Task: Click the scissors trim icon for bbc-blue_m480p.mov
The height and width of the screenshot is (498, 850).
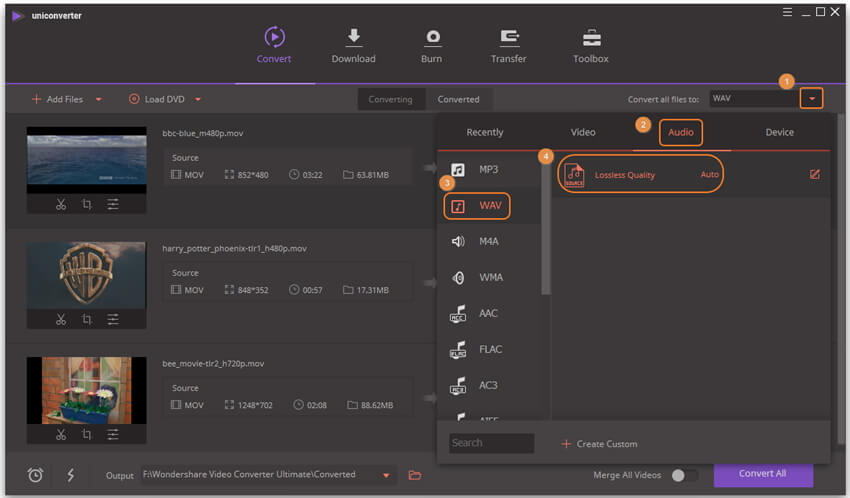Action: 61,204
